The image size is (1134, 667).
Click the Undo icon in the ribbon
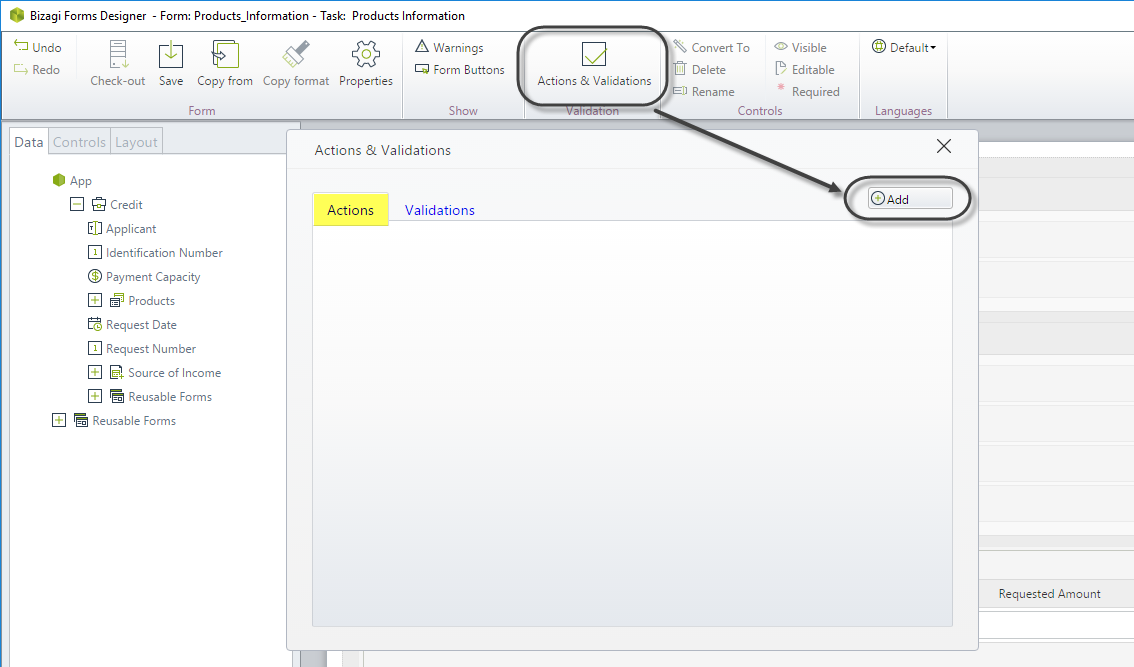[21, 46]
